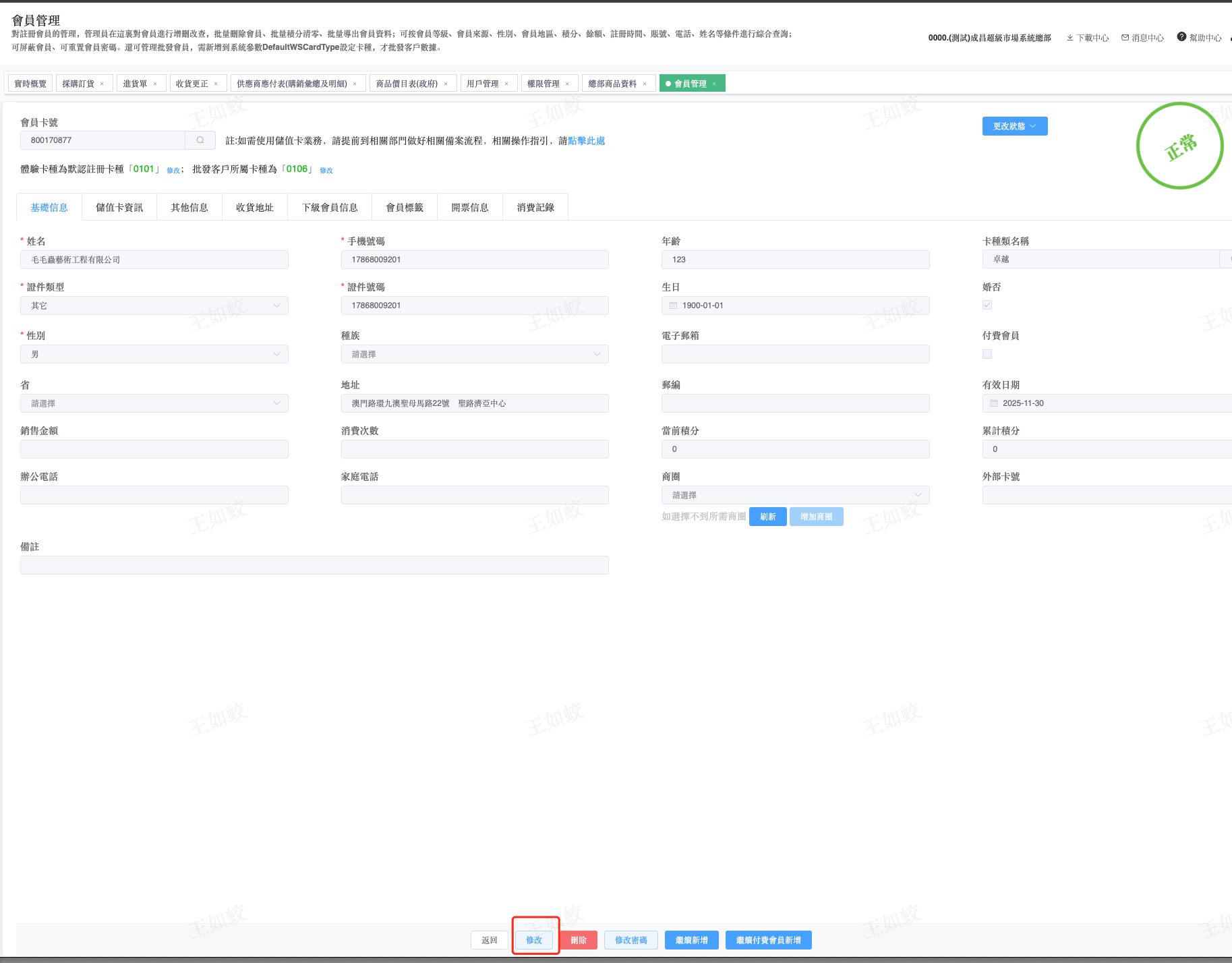
Task: Click the 修改 button at bottom
Action: point(534,940)
